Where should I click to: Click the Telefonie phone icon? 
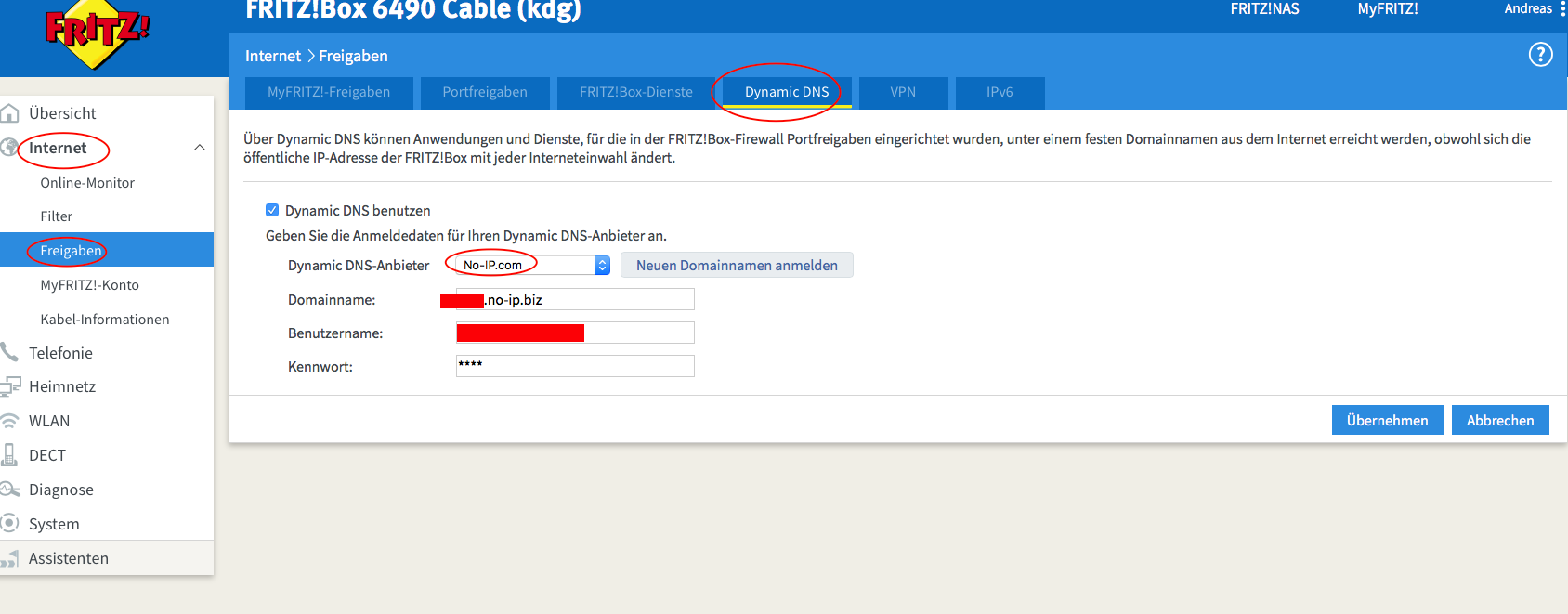(10, 353)
